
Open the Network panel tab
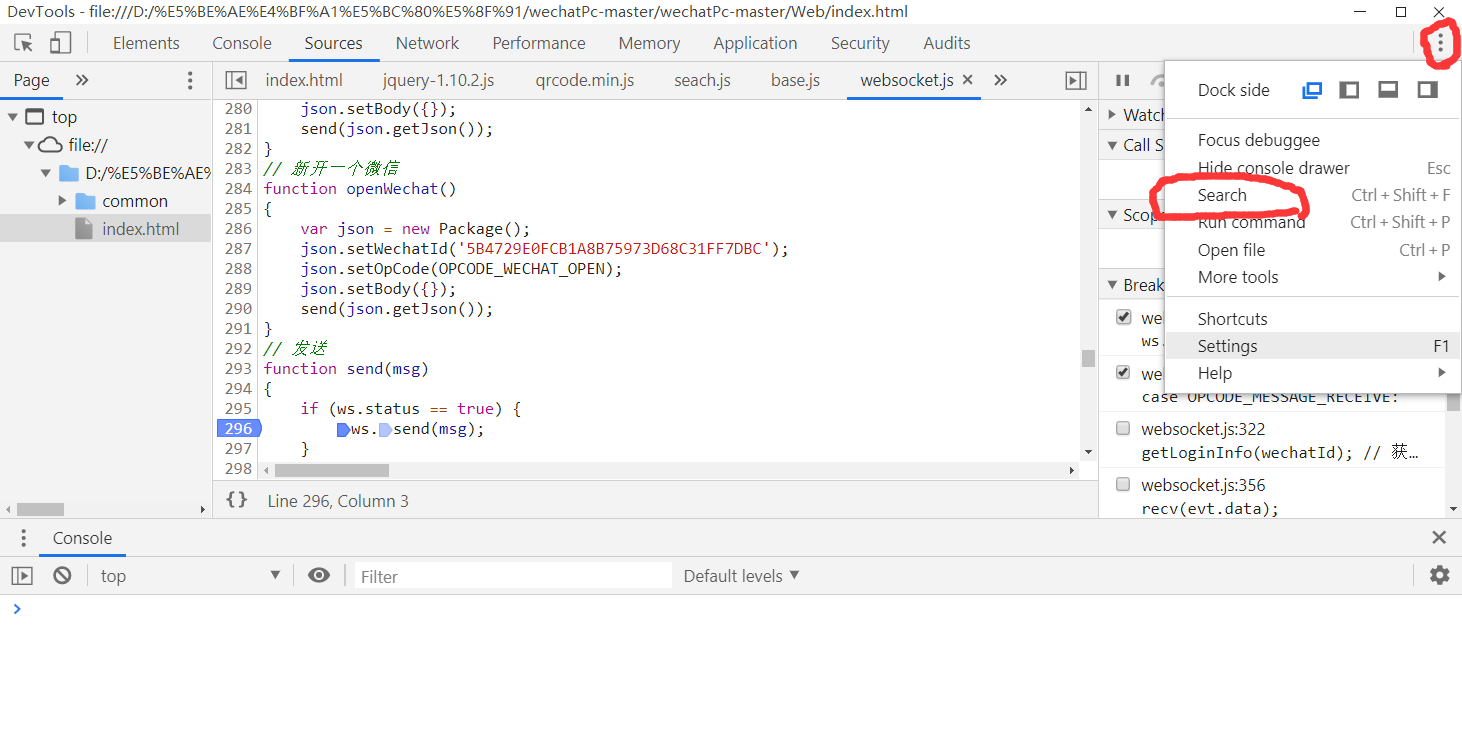click(427, 43)
